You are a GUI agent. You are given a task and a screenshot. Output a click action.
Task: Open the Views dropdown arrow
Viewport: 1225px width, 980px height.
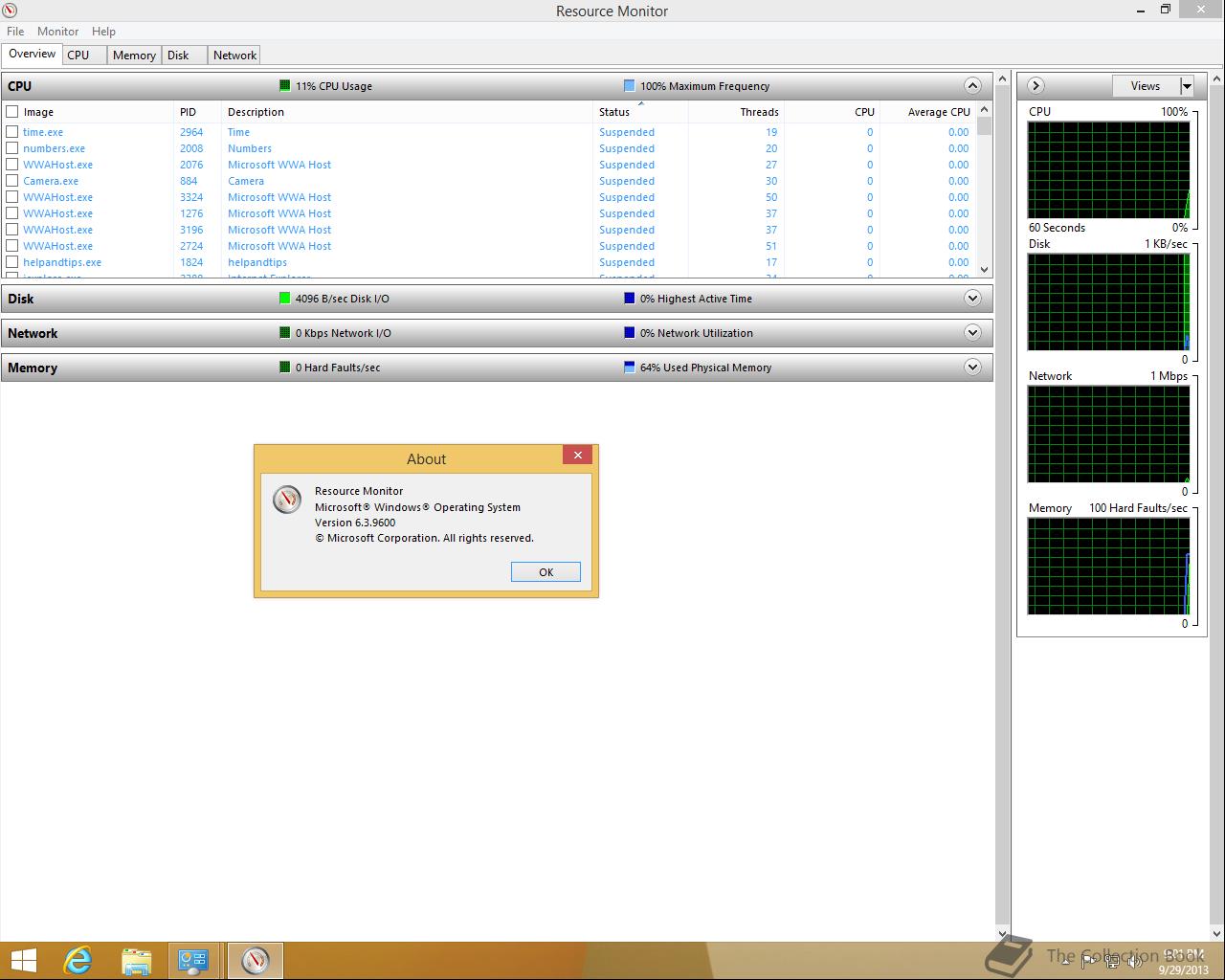tap(1187, 86)
